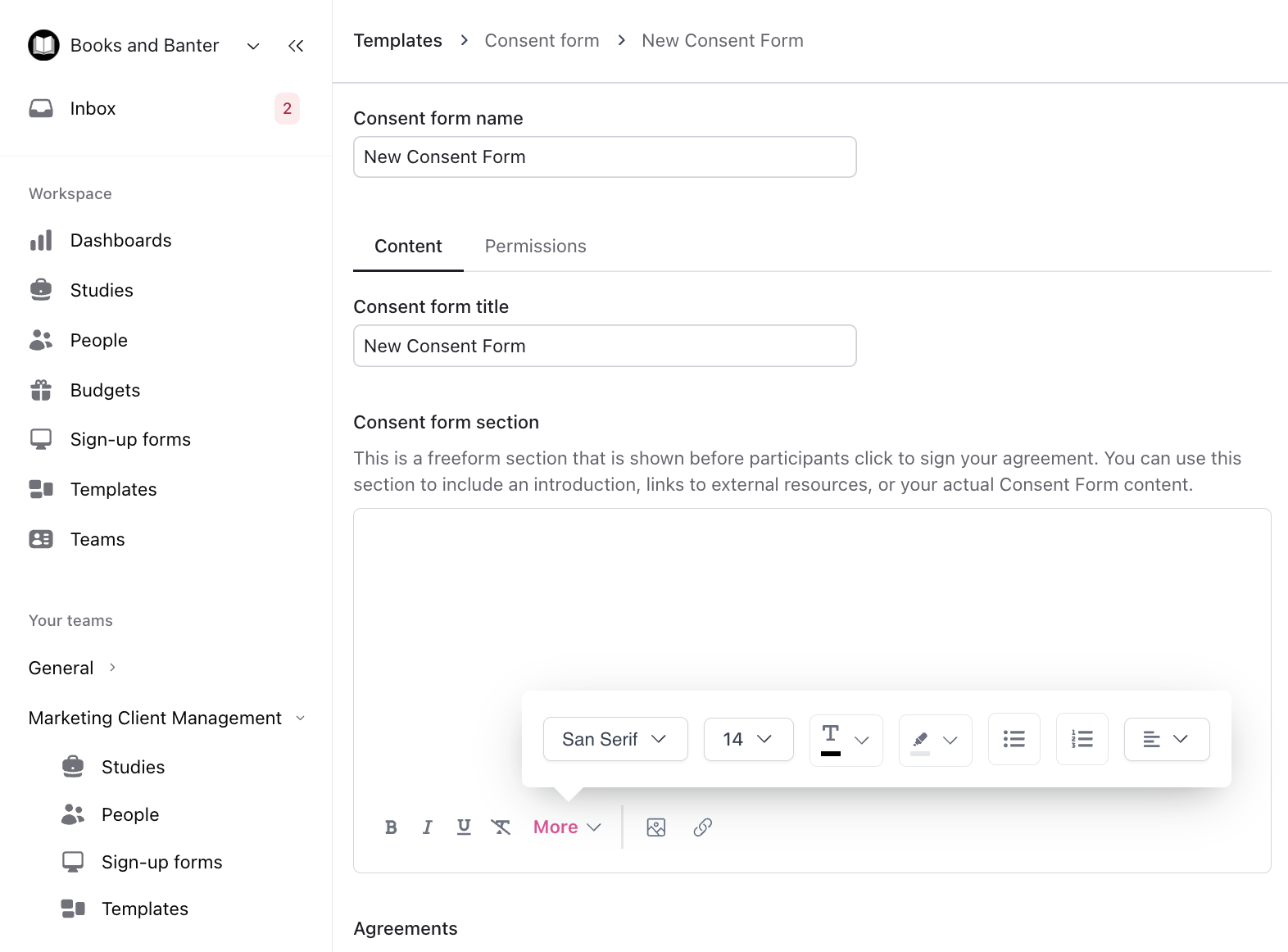Image resolution: width=1288 pixels, height=952 pixels.
Task: Open the text color picker
Action: (x=846, y=740)
